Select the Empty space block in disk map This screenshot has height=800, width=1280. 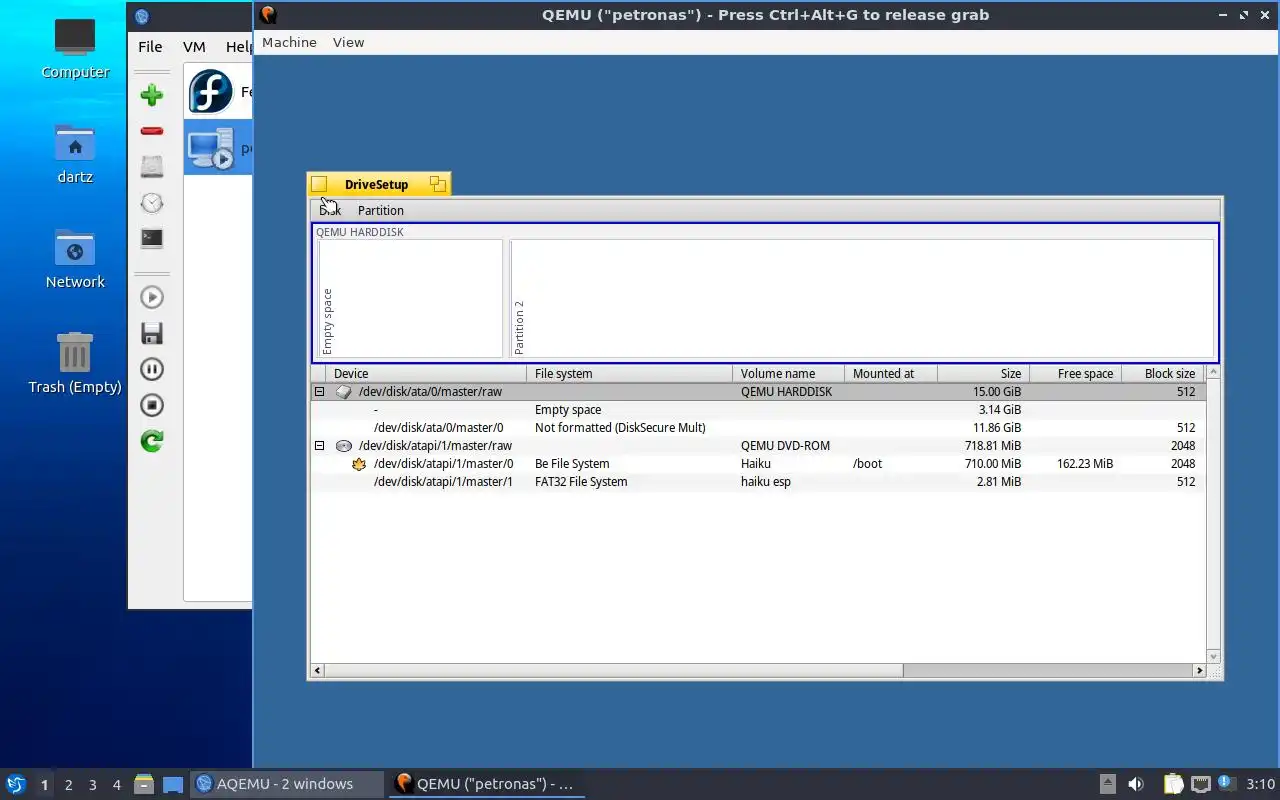click(410, 298)
